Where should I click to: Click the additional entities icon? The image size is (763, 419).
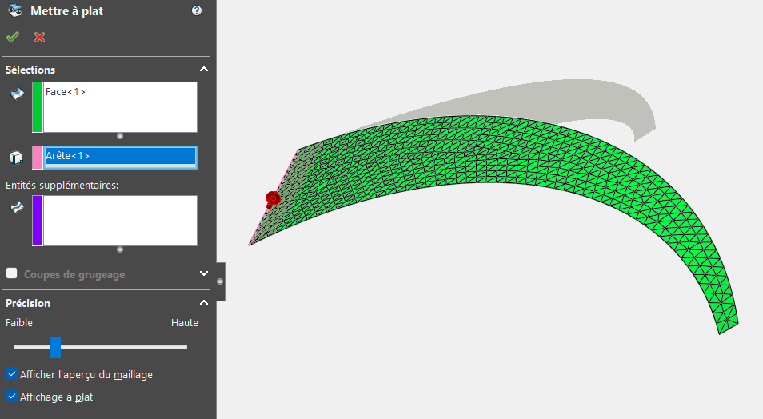16,208
